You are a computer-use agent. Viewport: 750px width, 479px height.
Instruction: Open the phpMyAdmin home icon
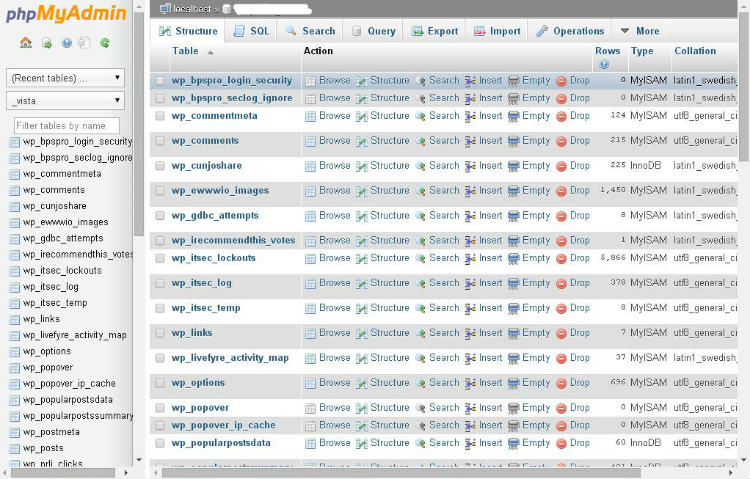click(26, 43)
